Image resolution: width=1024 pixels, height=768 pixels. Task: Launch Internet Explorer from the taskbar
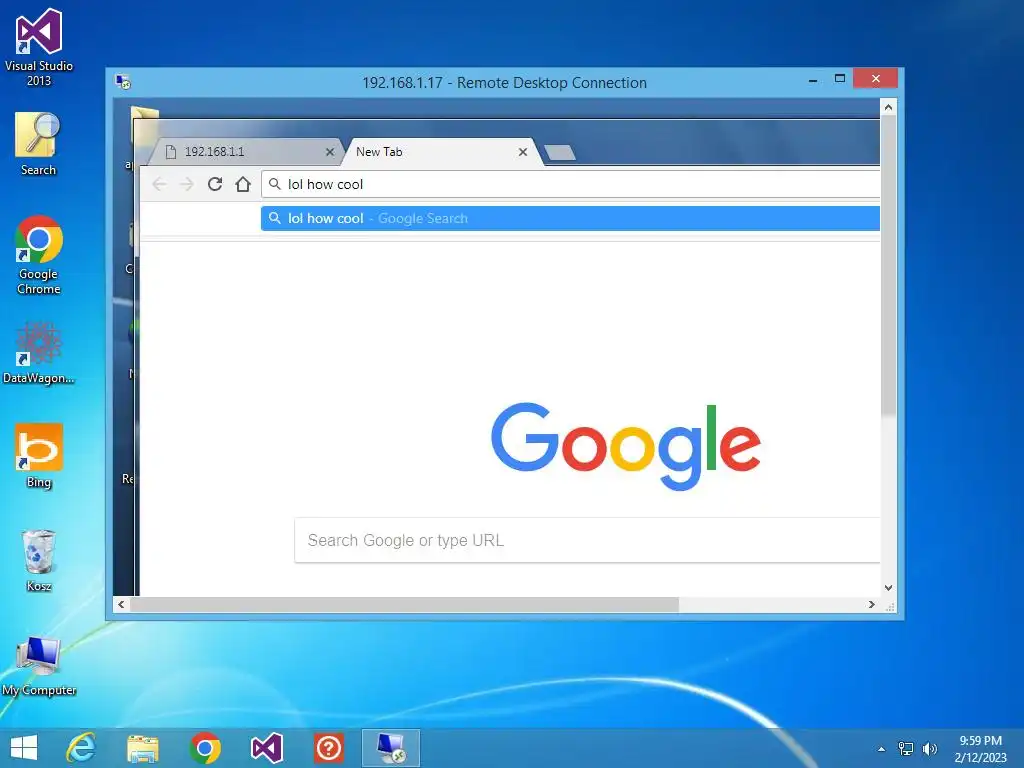[82, 748]
